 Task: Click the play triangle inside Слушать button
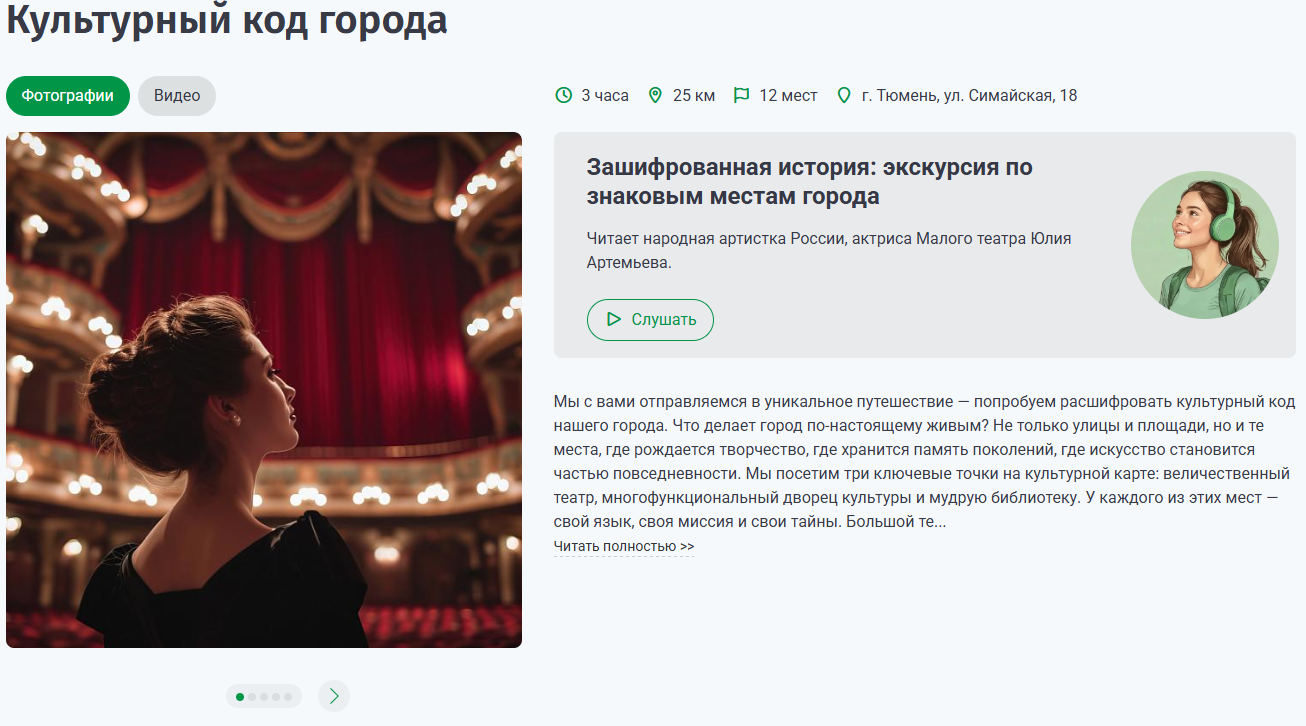coord(614,320)
